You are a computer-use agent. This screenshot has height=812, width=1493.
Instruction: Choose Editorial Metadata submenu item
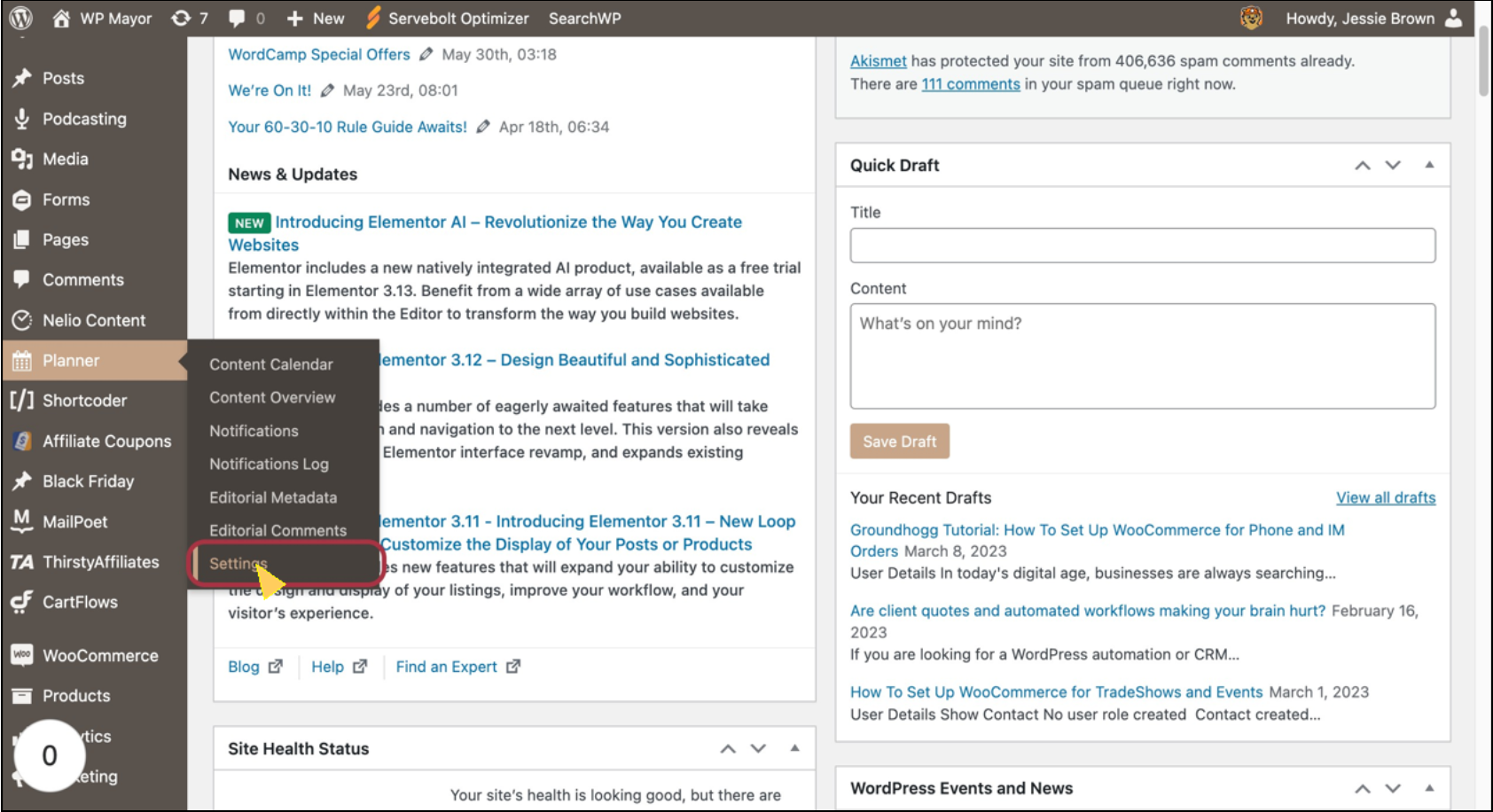coord(273,497)
